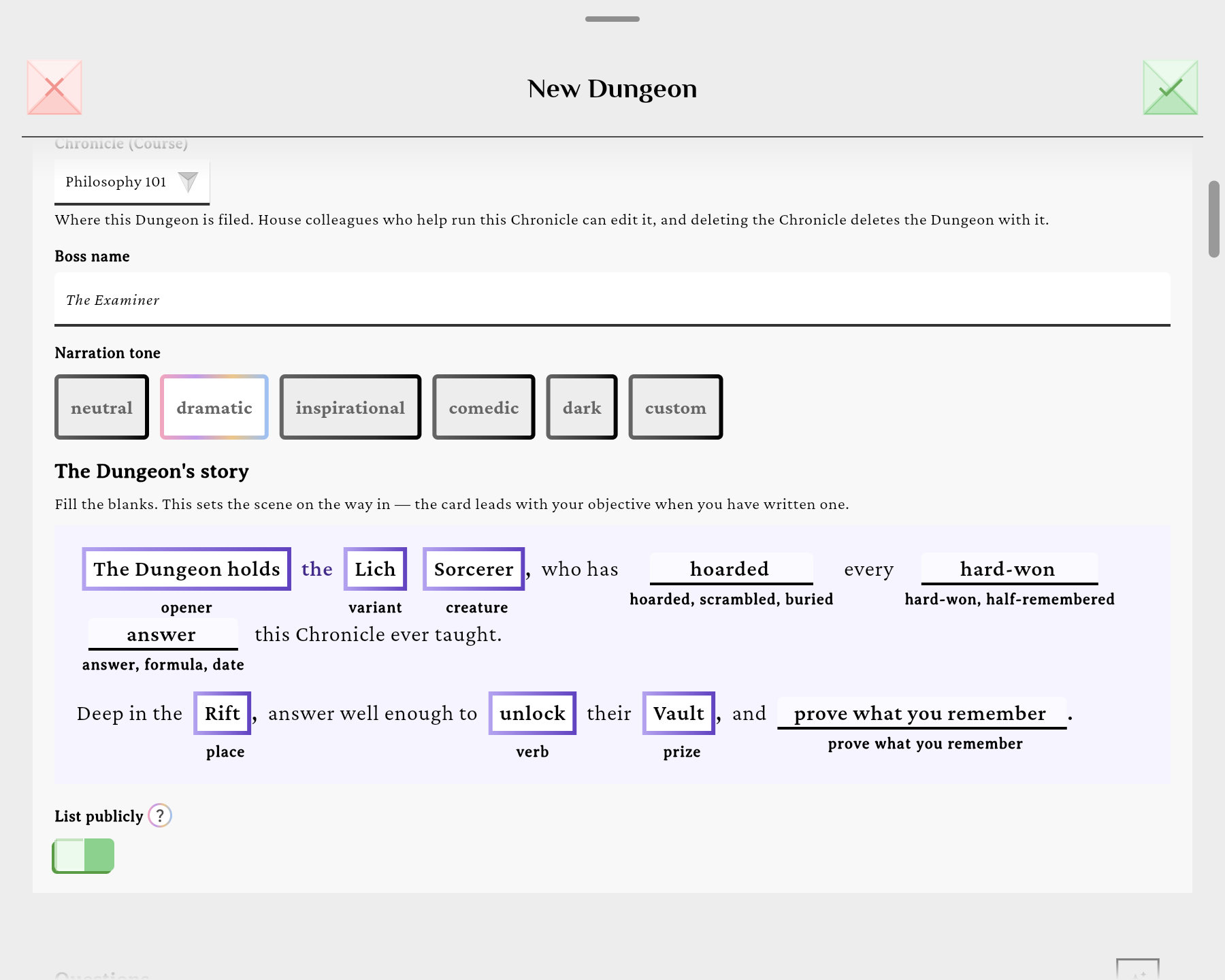Open the place choice 'Rift'
Screen dimensions: 1225x980
(x=223, y=713)
